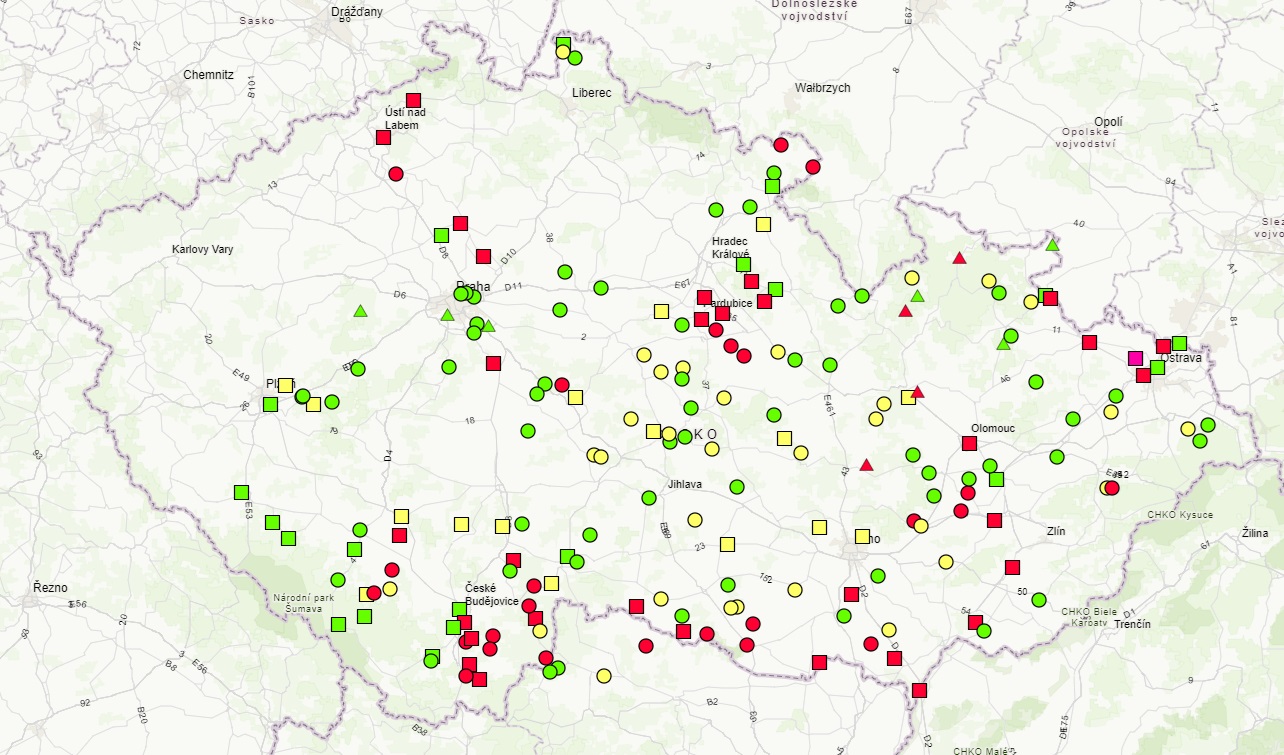Click the Wałbrzych city label
Viewport: 1284px width, 755px height.
[x=823, y=88]
